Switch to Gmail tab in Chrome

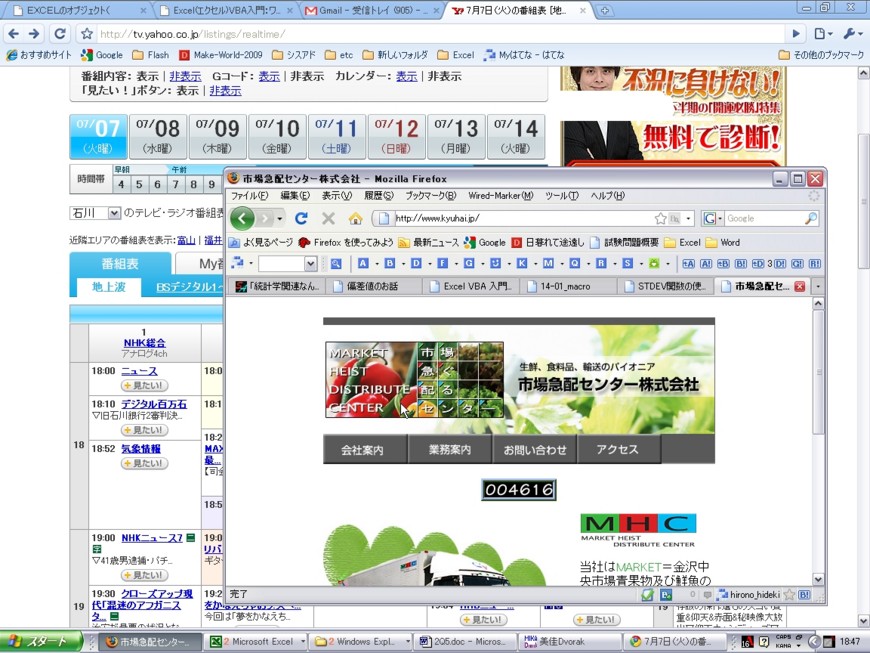click(x=371, y=10)
